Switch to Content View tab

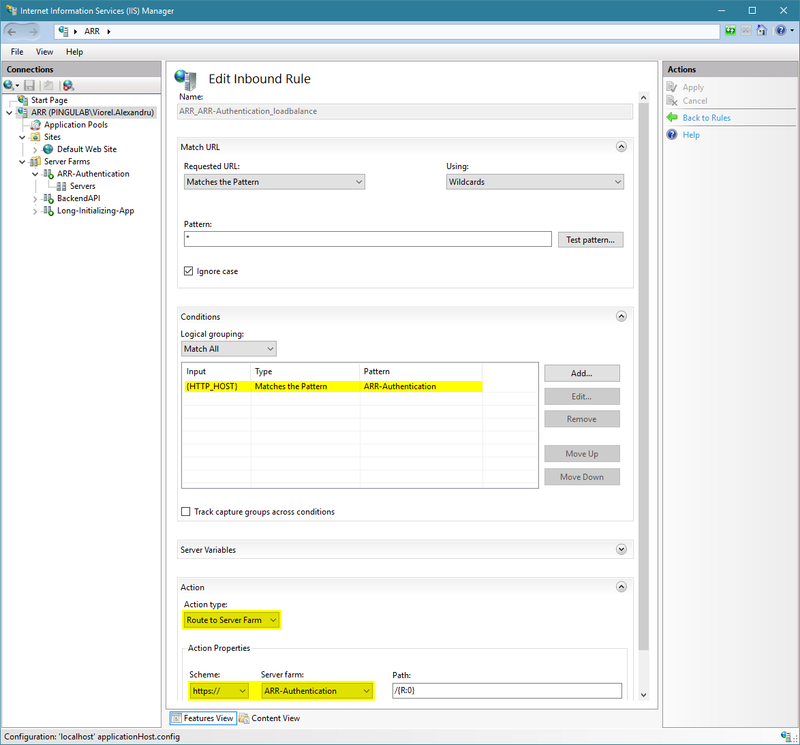pyautogui.click(x=270, y=718)
